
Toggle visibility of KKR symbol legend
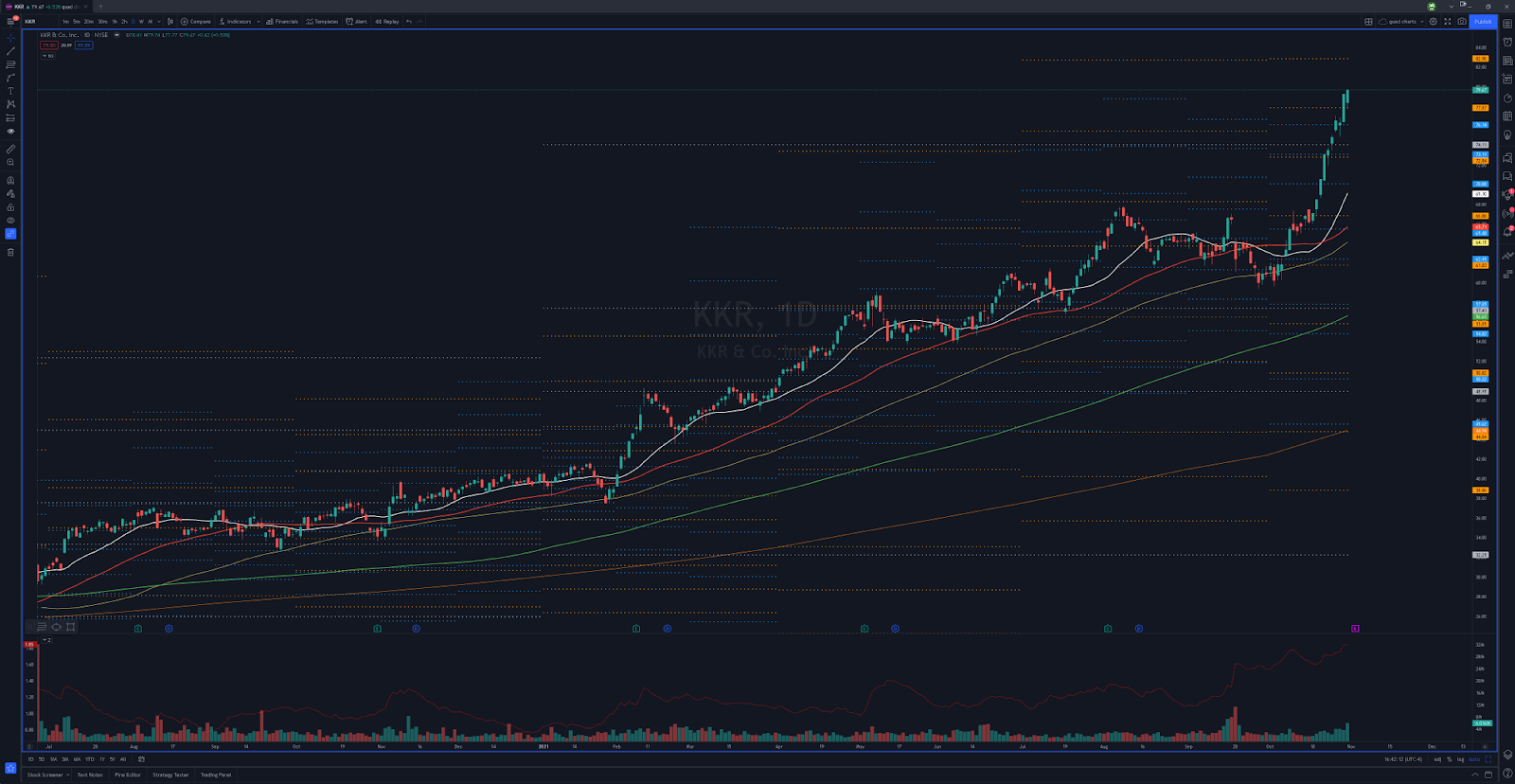click(117, 35)
